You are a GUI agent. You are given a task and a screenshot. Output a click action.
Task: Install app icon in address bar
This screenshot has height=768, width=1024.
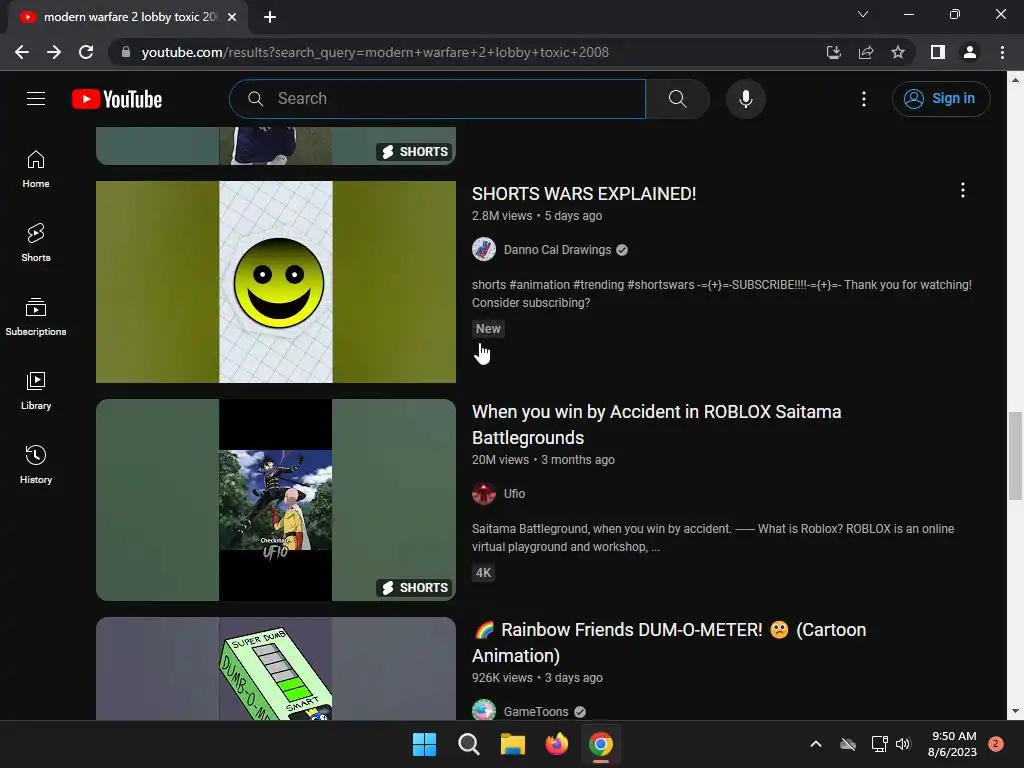coord(833,52)
